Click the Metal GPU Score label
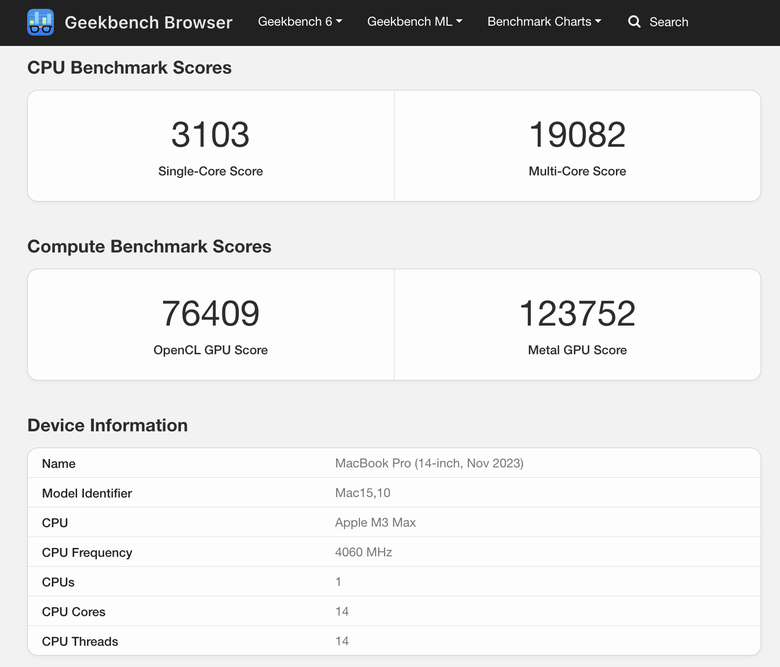780x667 pixels. coord(577,350)
